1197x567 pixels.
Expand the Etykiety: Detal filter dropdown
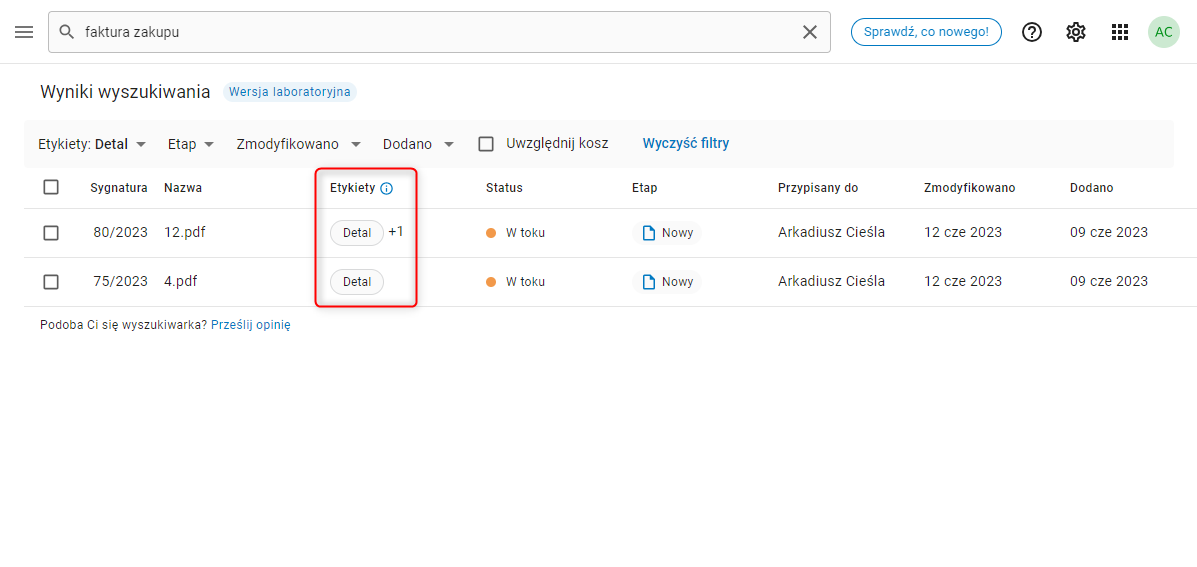92,144
